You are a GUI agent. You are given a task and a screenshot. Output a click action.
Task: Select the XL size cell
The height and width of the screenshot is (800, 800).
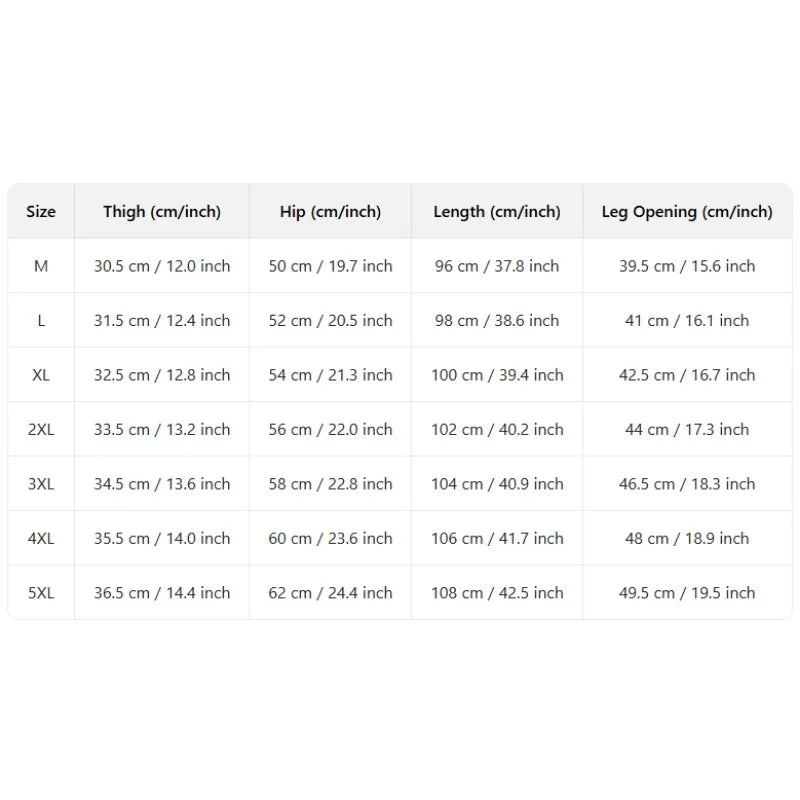click(x=41, y=375)
